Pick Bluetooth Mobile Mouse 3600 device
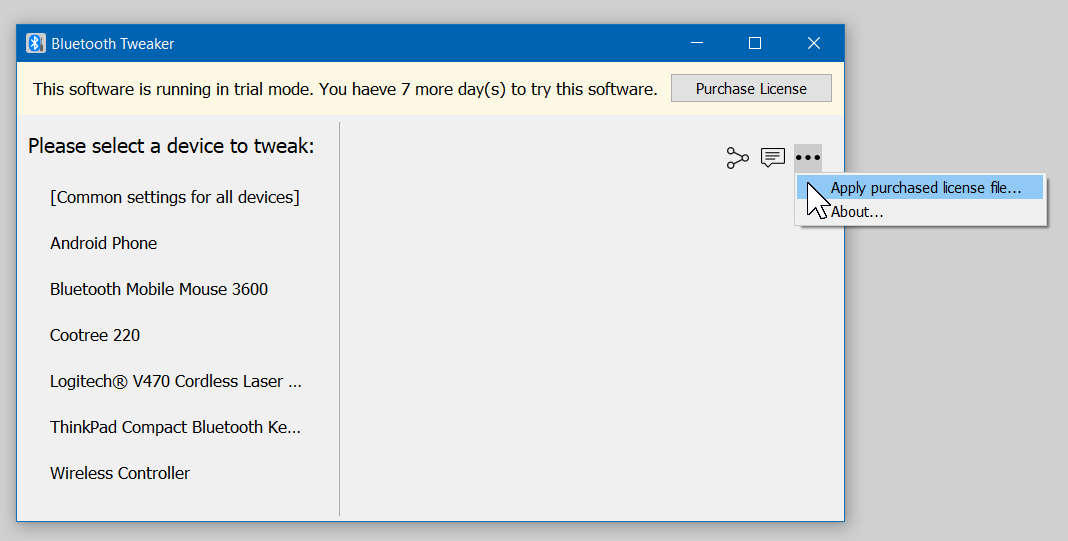 tap(159, 289)
